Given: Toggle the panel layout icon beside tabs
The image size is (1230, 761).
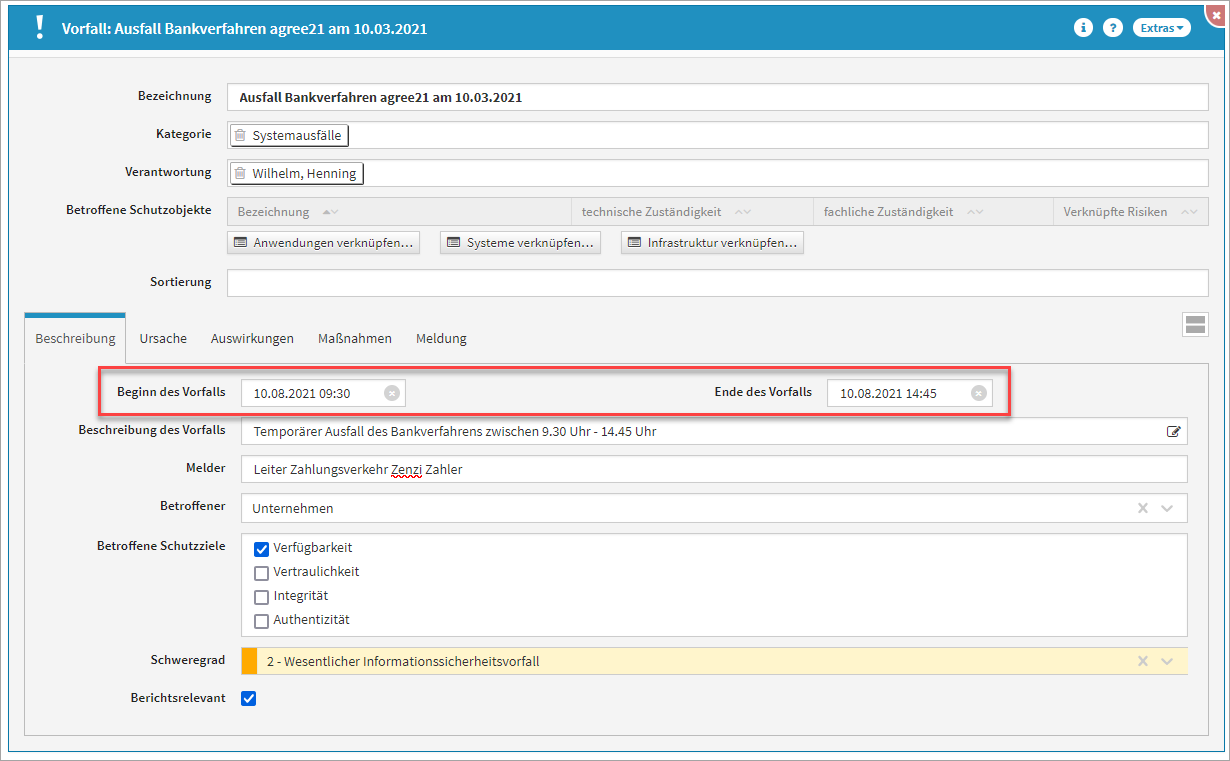Looking at the screenshot, I should click(1195, 324).
